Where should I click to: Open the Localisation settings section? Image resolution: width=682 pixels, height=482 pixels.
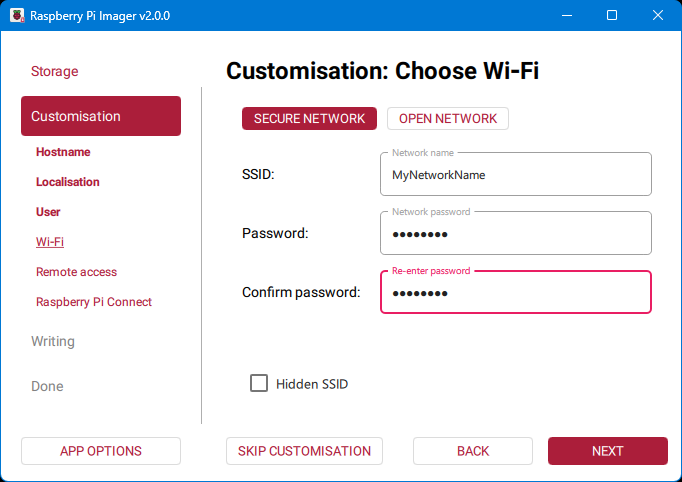tap(68, 182)
